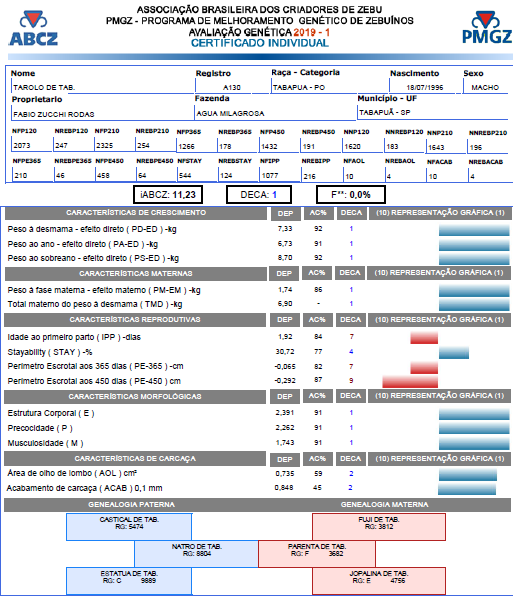Click the Nome field TAROLO DE TAB.
513x597 pixels.
point(102,87)
